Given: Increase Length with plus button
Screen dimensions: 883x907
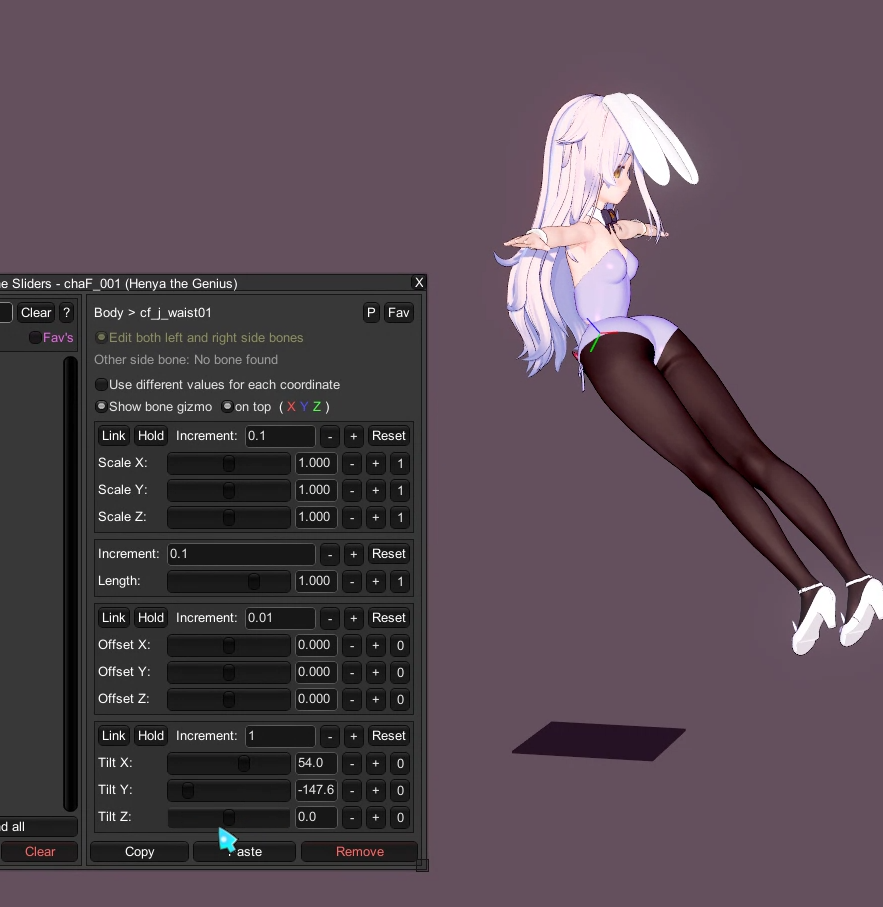Looking at the screenshot, I should click(375, 581).
